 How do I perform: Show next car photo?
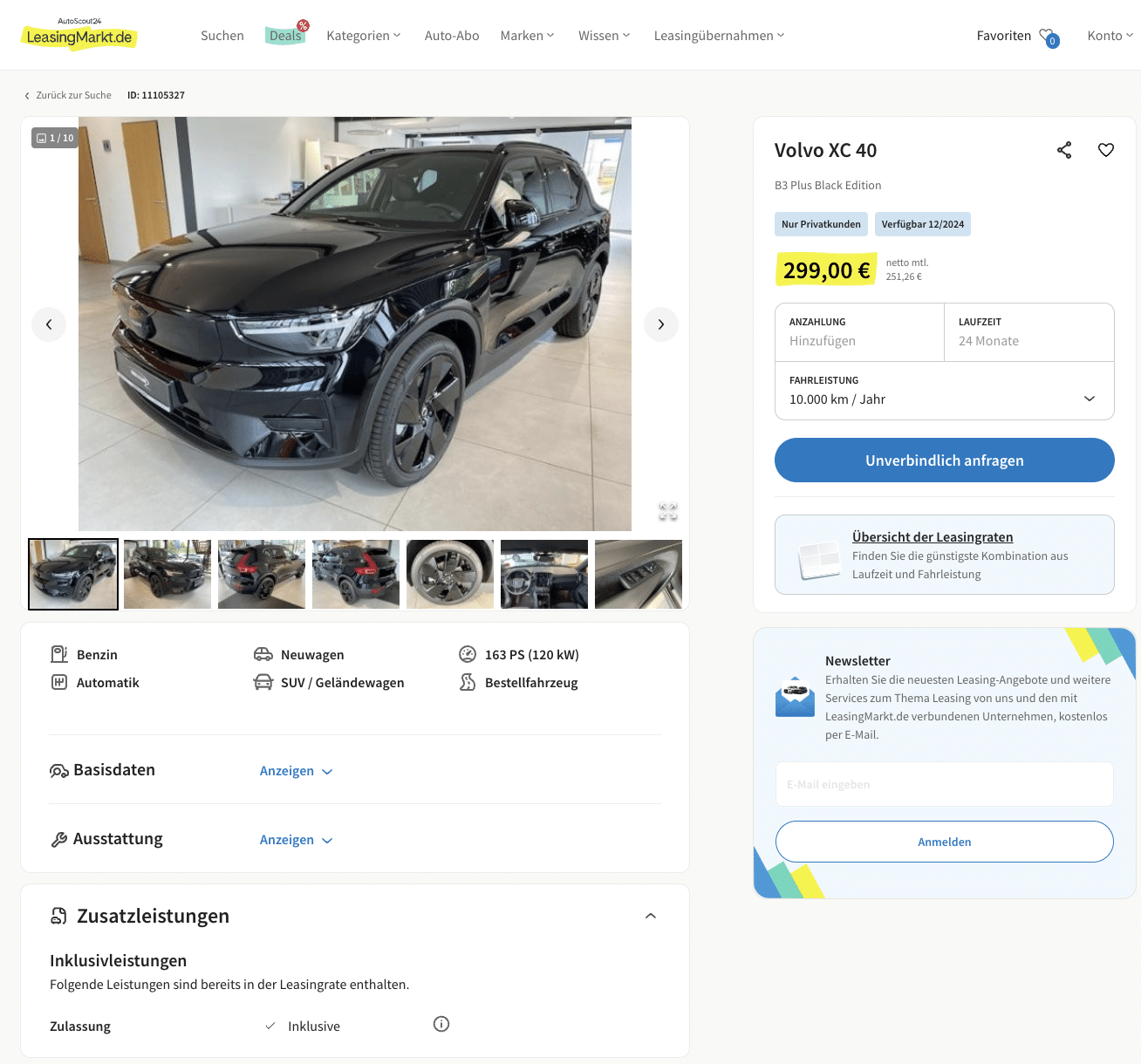(x=661, y=324)
